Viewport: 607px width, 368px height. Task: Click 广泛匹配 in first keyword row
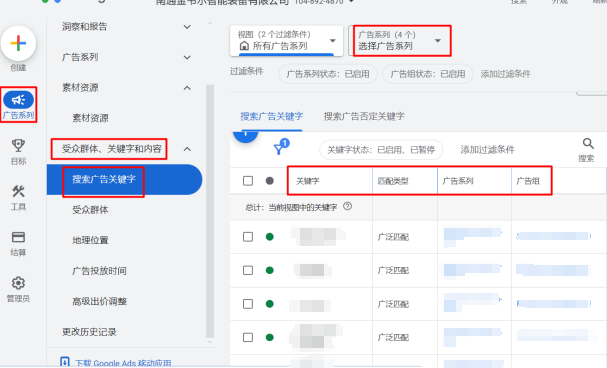coord(393,237)
